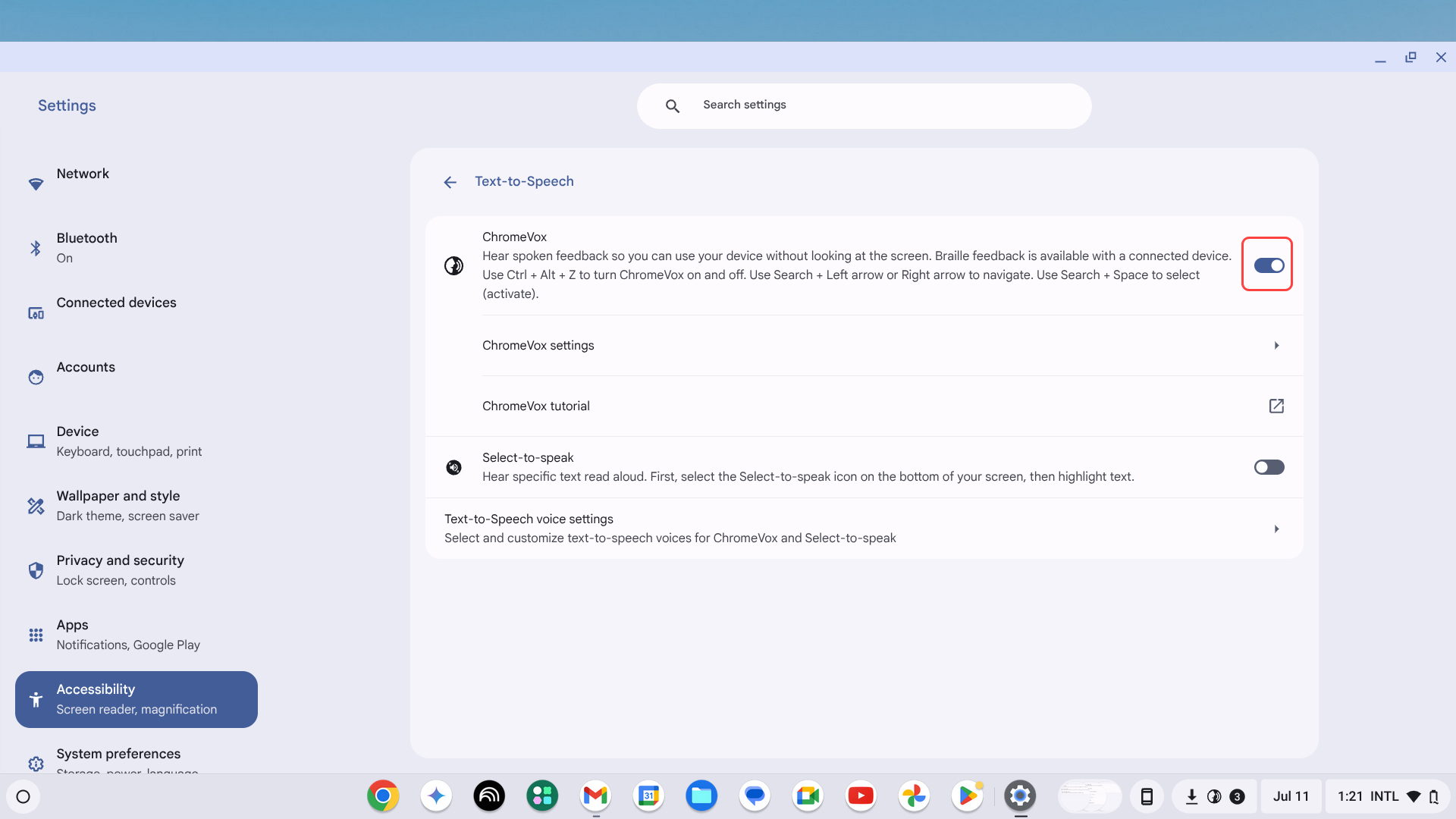Open Gmail from the shelf
1456x819 pixels.
coord(595,796)
